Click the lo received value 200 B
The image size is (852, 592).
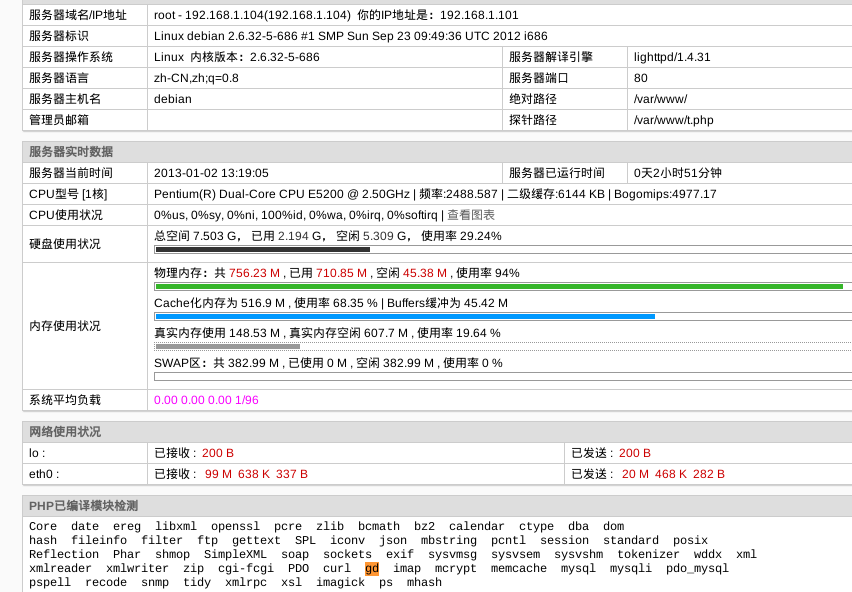point(217,453)
